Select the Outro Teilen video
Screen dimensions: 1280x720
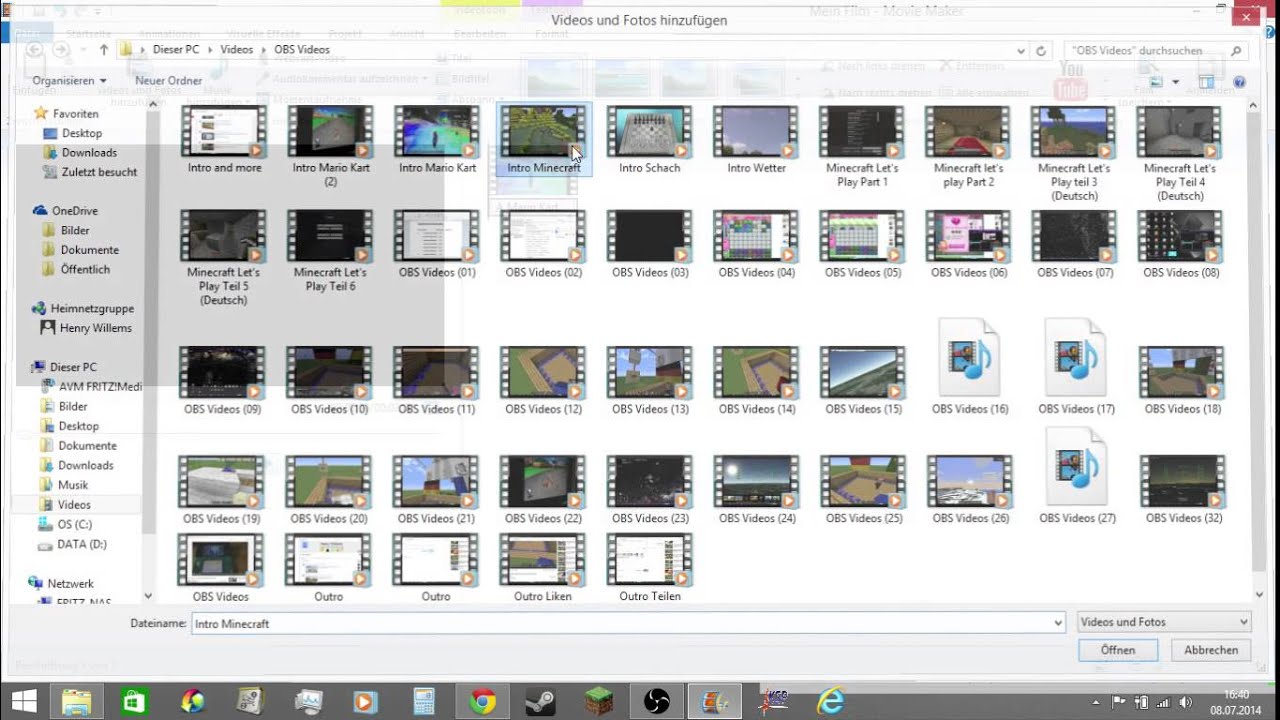pyautogui.click(x=650, y=567)
